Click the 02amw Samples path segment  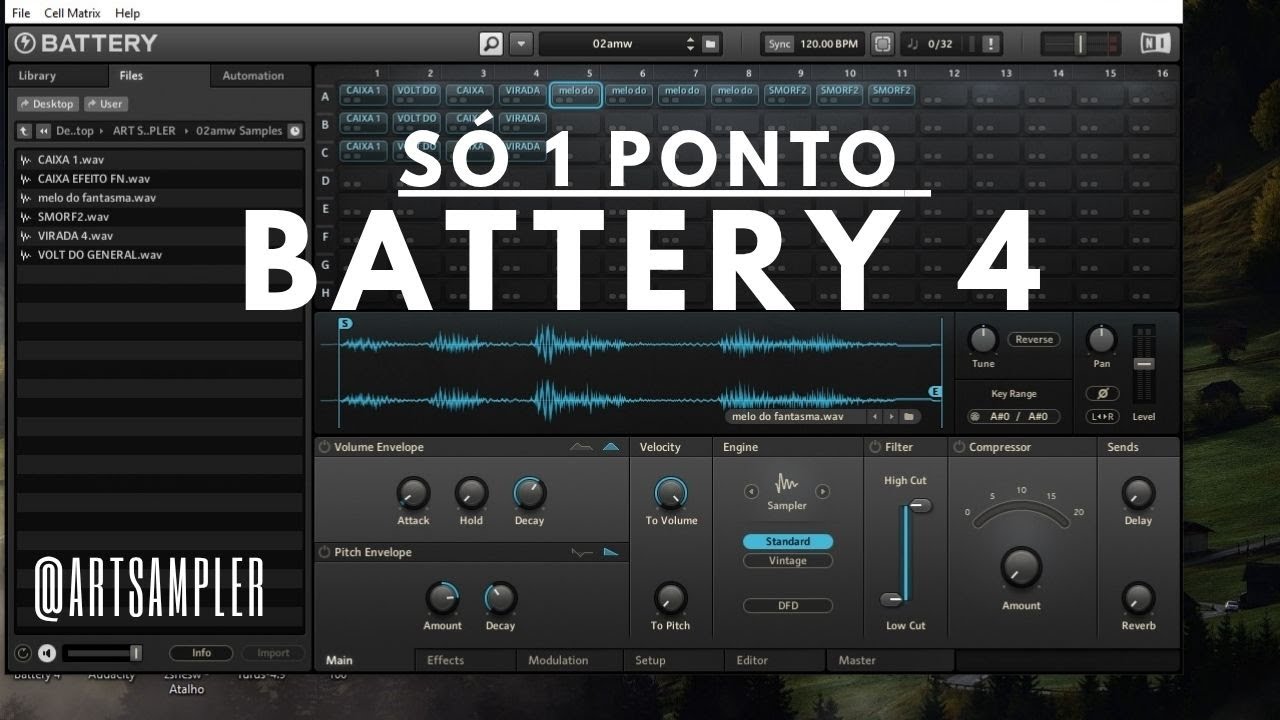pyautogui.click(x=239, y=131)
